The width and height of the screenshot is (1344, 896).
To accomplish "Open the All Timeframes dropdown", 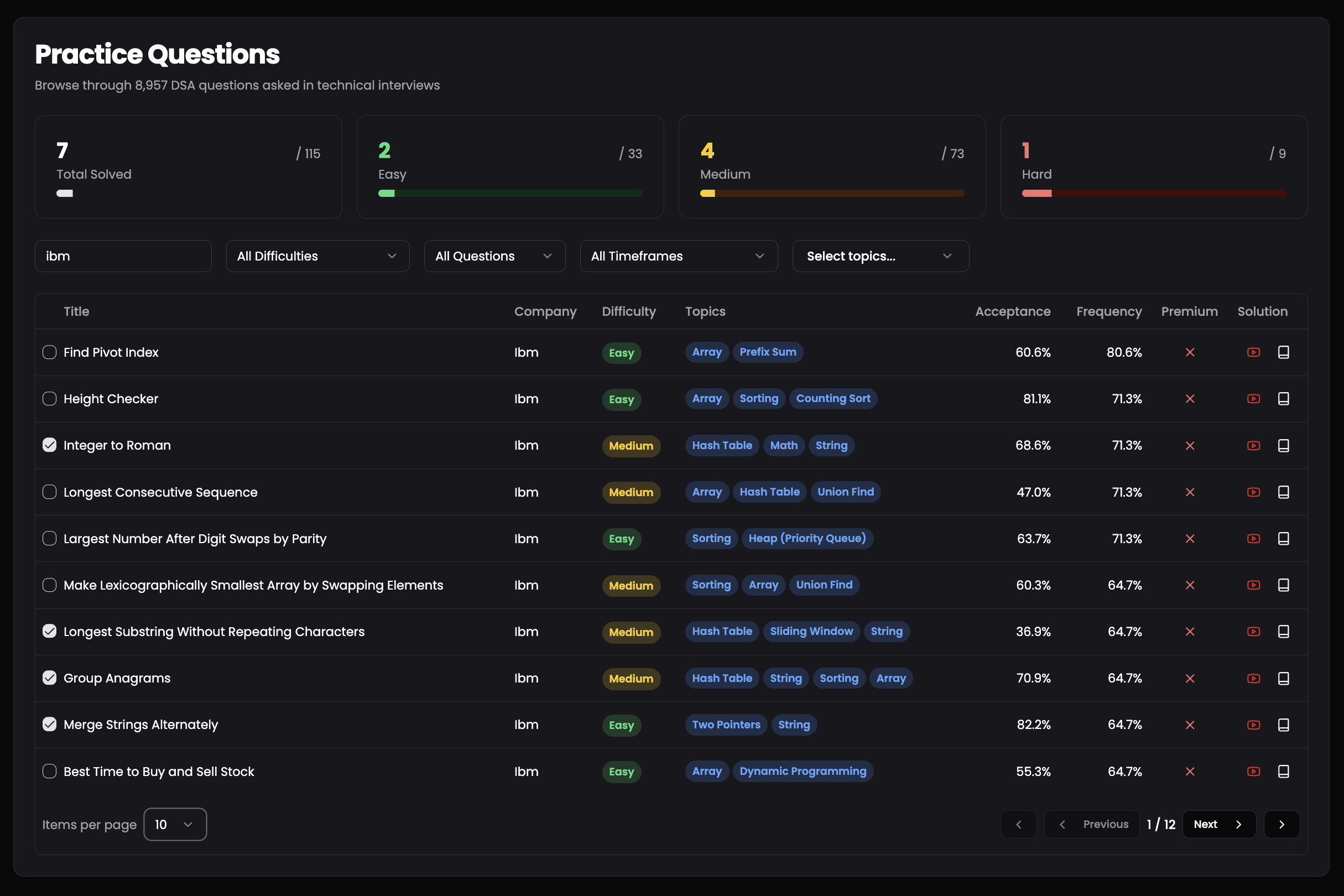I will click(679, 256).
